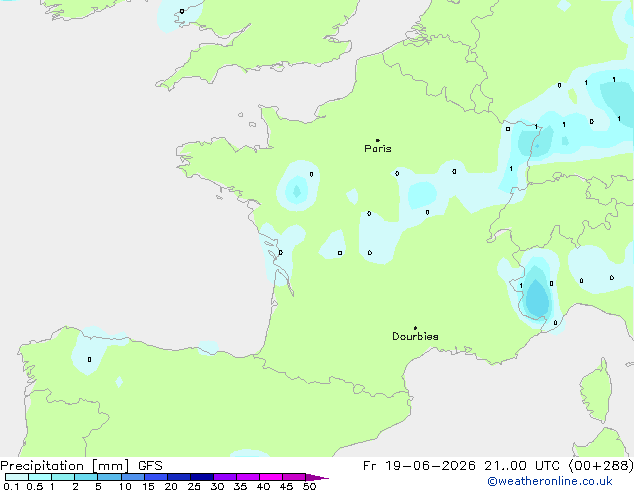The image size is (634, 490).
Task: Select legend swatch between 5 and 10
Action: (109, 477)
